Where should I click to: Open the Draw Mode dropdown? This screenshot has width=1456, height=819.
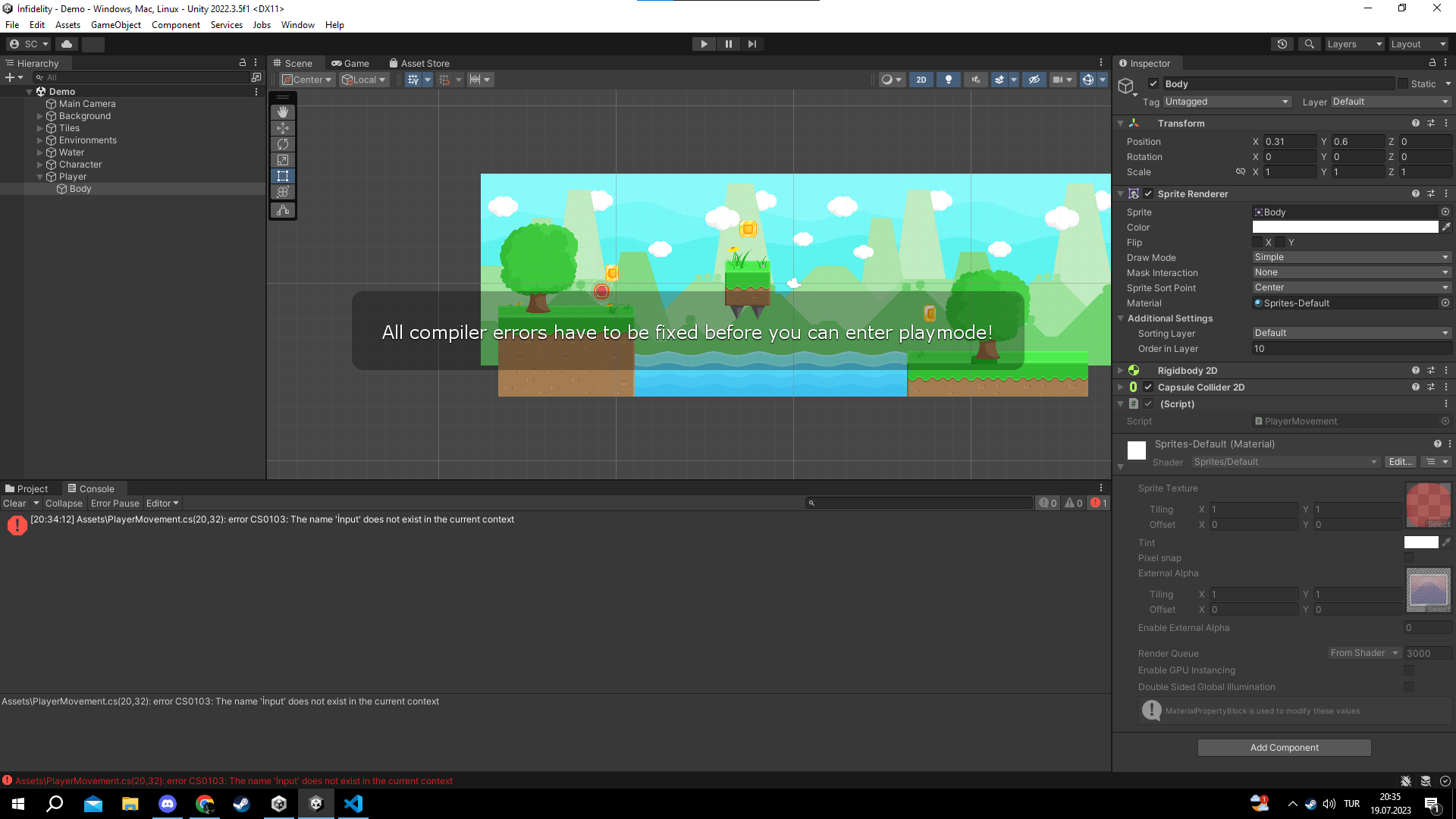click(x=1351, y=258)
